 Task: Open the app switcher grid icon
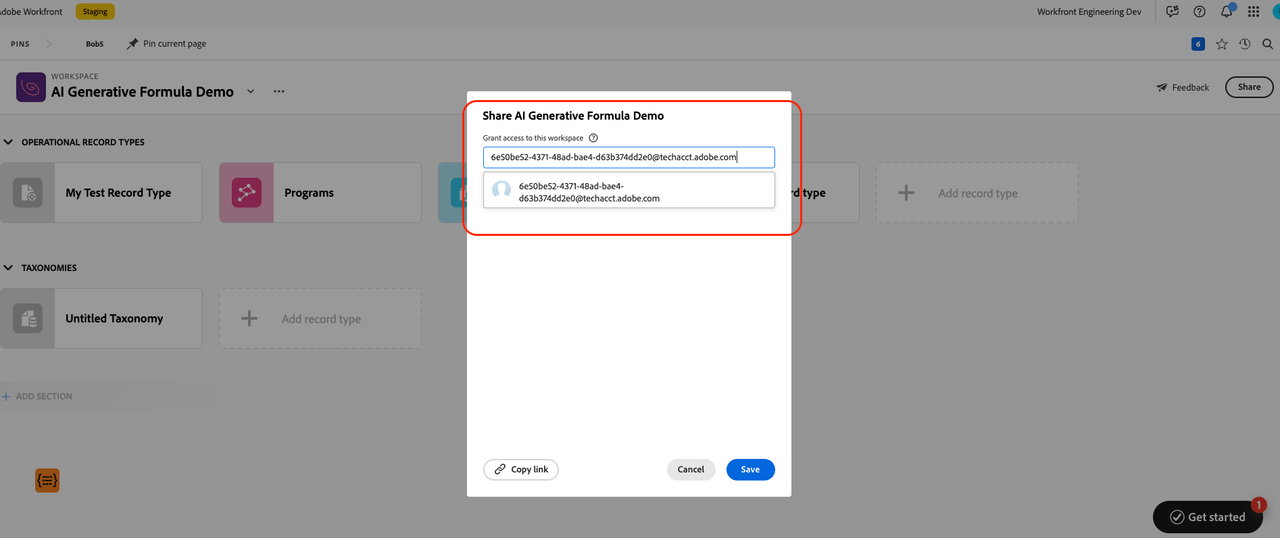(1253, 12)
